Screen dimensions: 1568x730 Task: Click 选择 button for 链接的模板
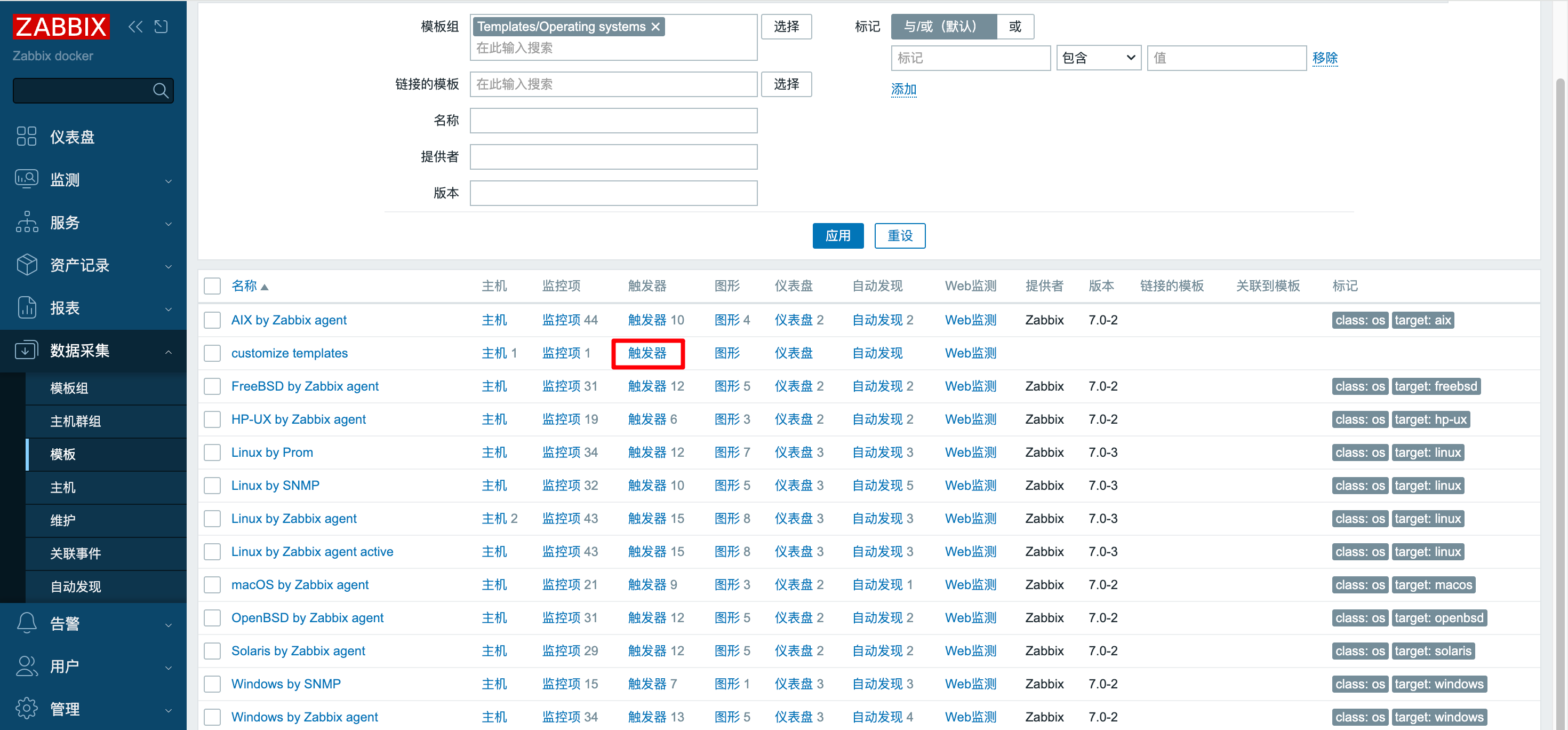786,84
